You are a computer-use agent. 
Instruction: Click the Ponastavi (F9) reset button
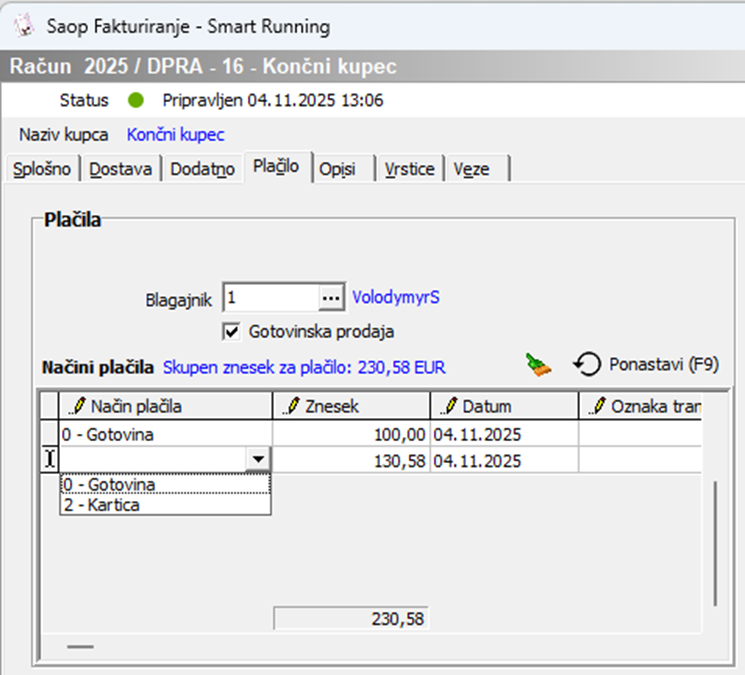(x=646, y=365)
